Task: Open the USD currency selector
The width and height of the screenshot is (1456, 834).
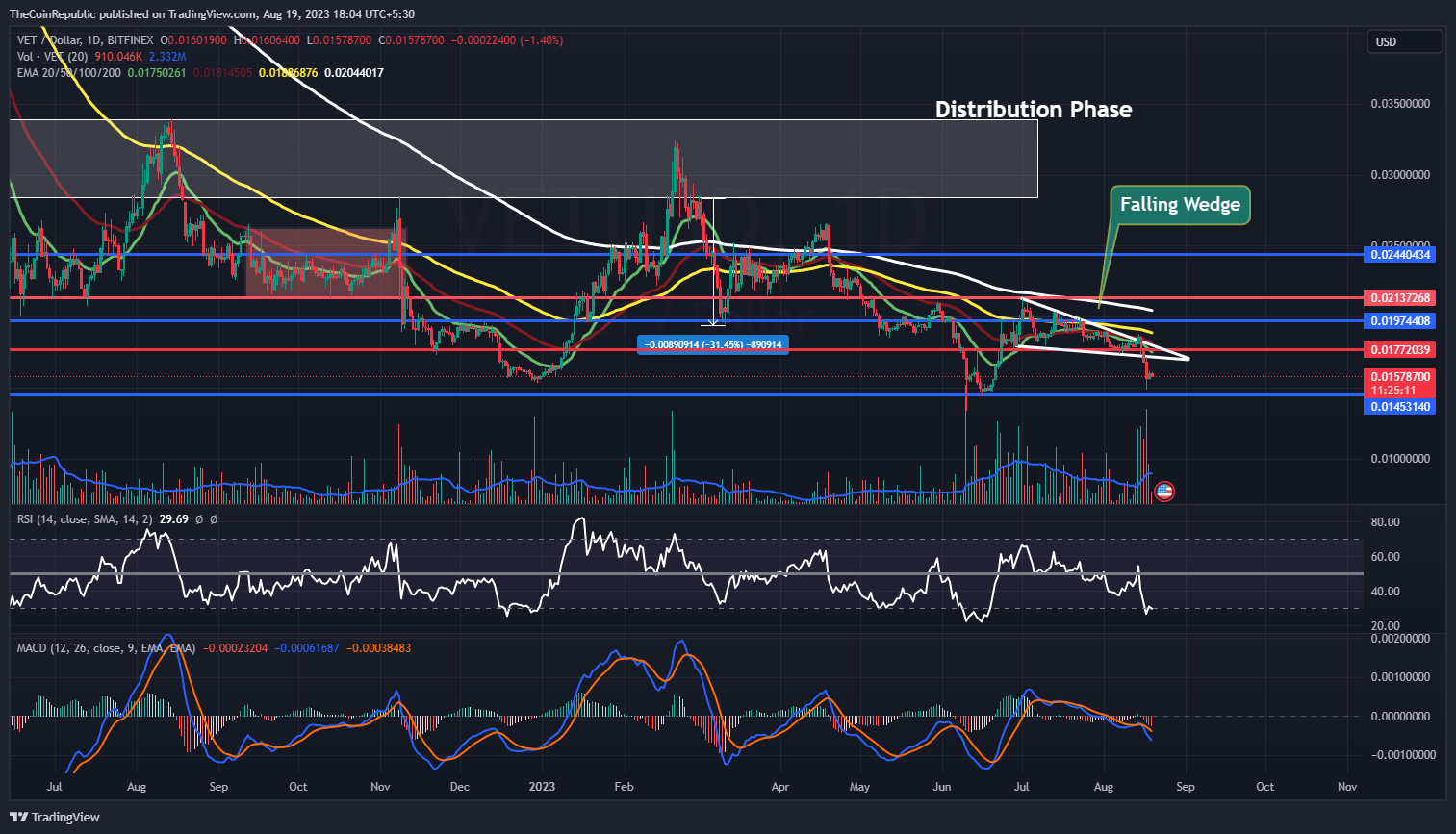Action: click(1404, 41)
